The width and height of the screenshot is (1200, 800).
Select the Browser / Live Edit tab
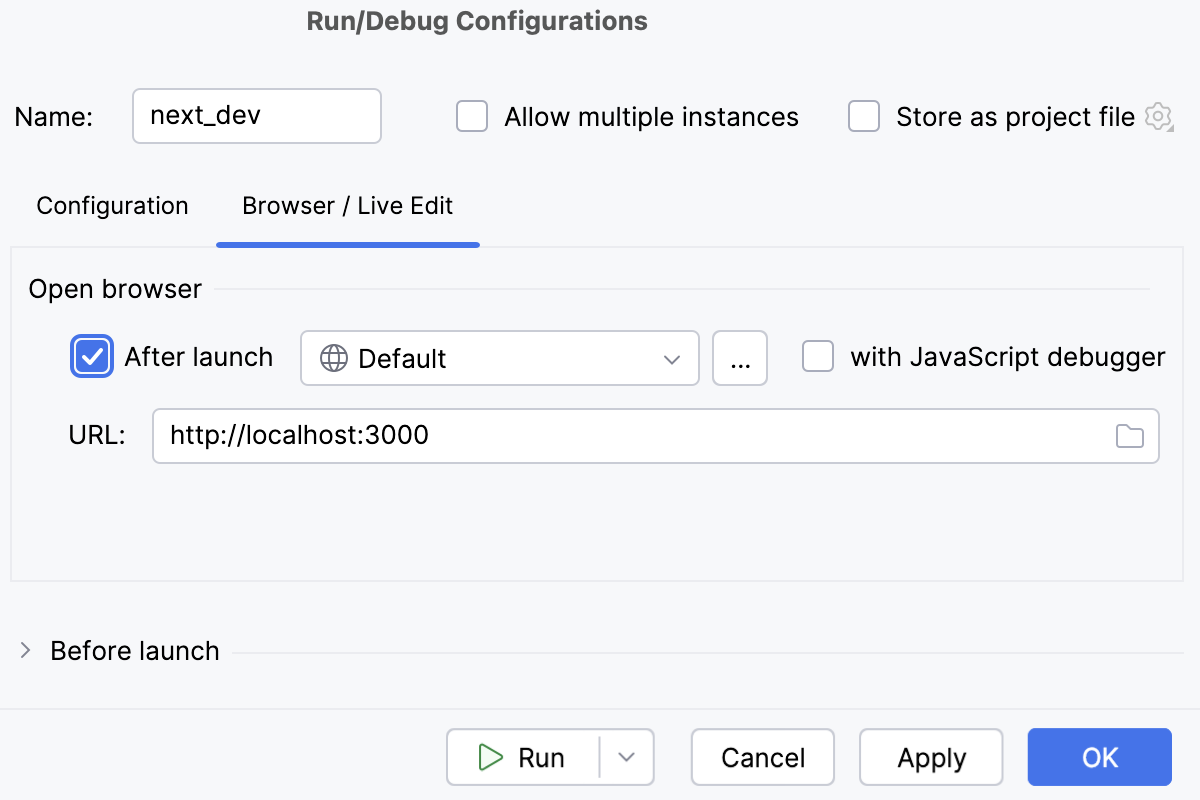347,206
